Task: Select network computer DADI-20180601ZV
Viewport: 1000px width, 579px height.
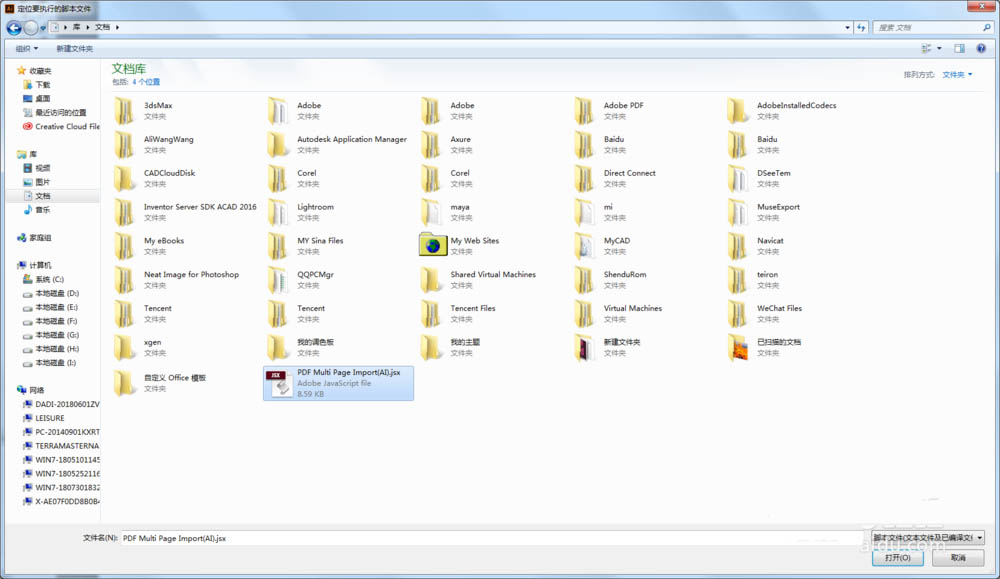Action: click(x=61, y=404)
